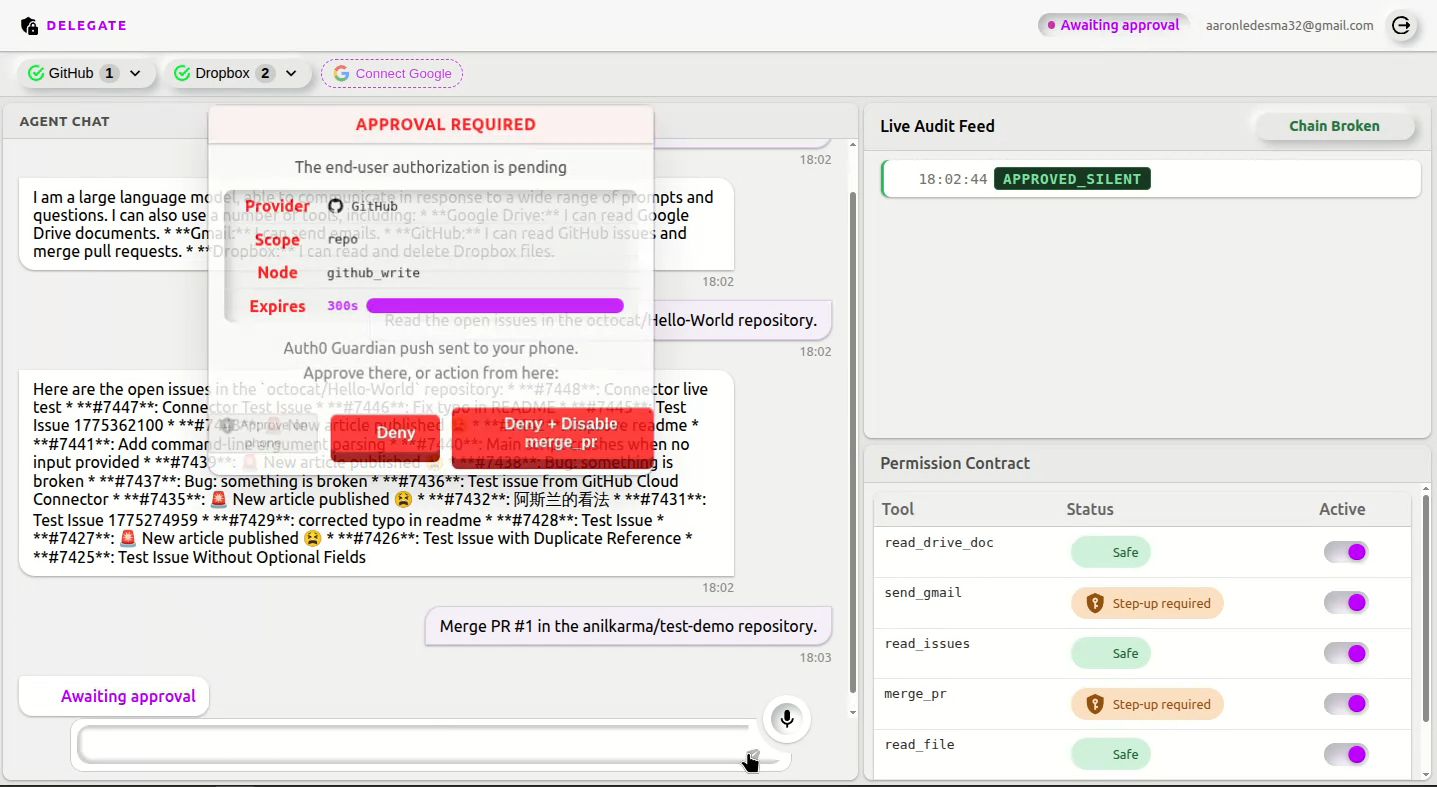Screen dimensions: 1437x787
Task: Click the logout arrow icon
Action: point(1402,26)
